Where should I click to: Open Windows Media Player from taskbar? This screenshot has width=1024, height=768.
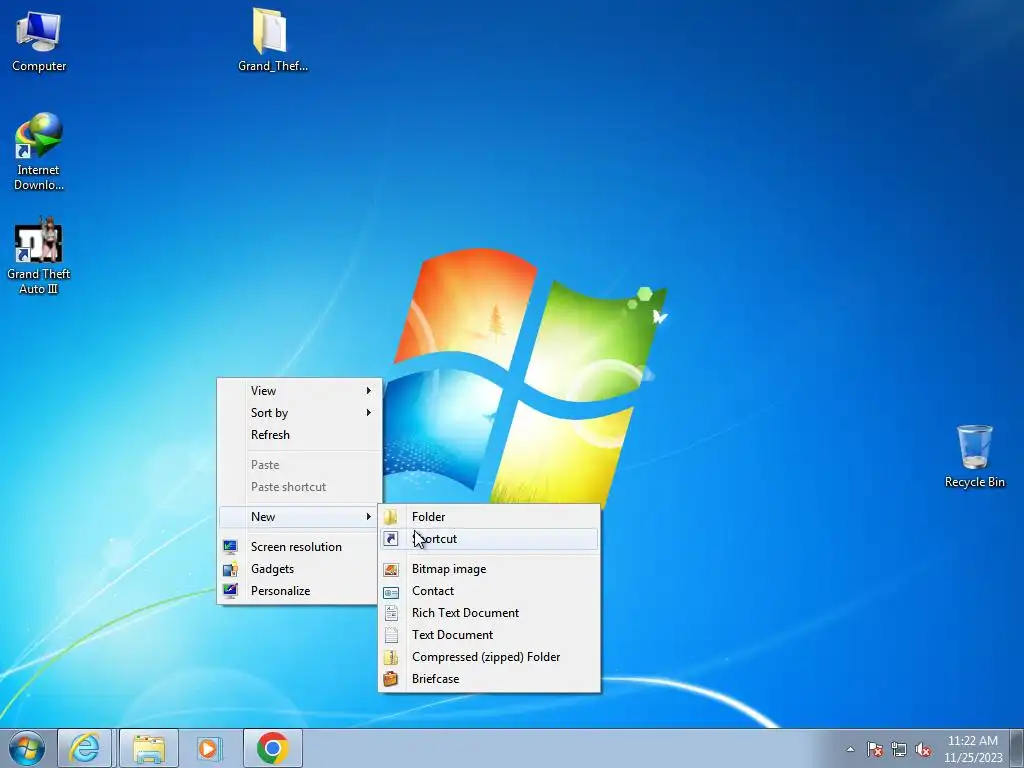(209, 748)
